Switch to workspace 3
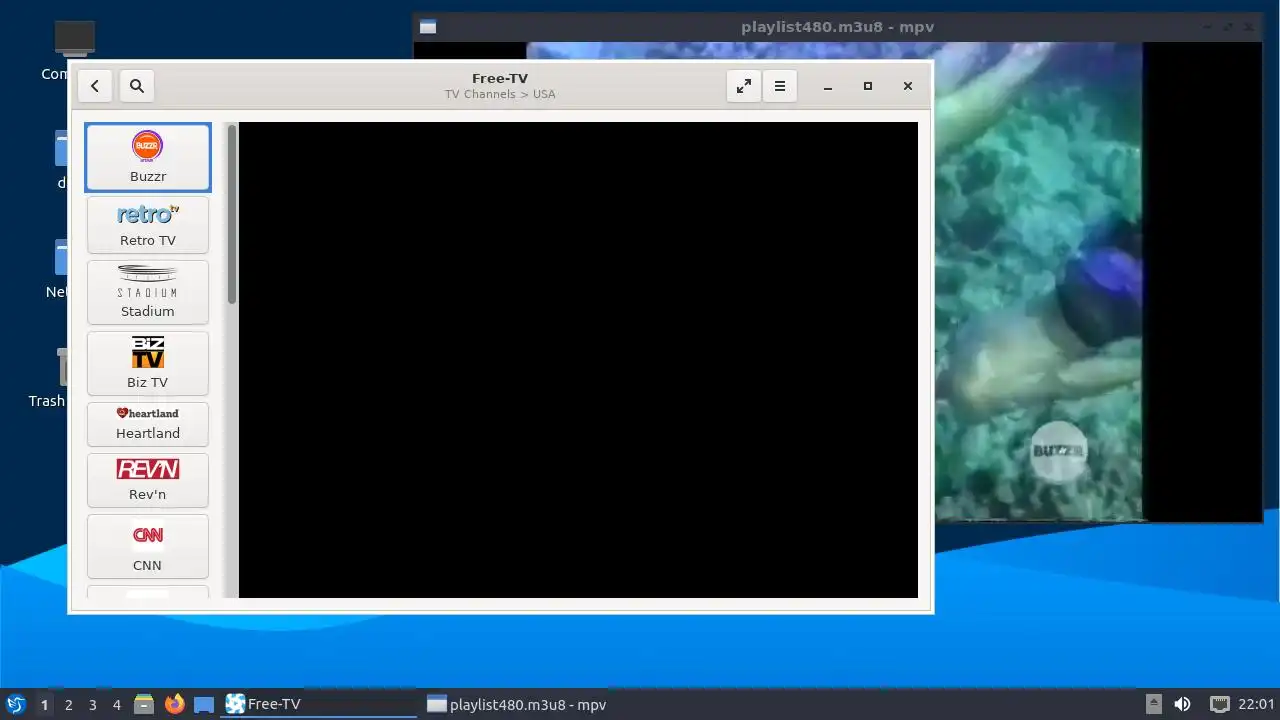 pos(92,704)
